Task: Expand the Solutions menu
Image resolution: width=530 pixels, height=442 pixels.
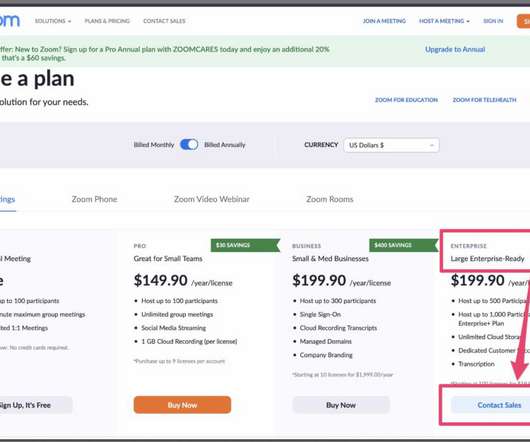Action: (53, 21)
